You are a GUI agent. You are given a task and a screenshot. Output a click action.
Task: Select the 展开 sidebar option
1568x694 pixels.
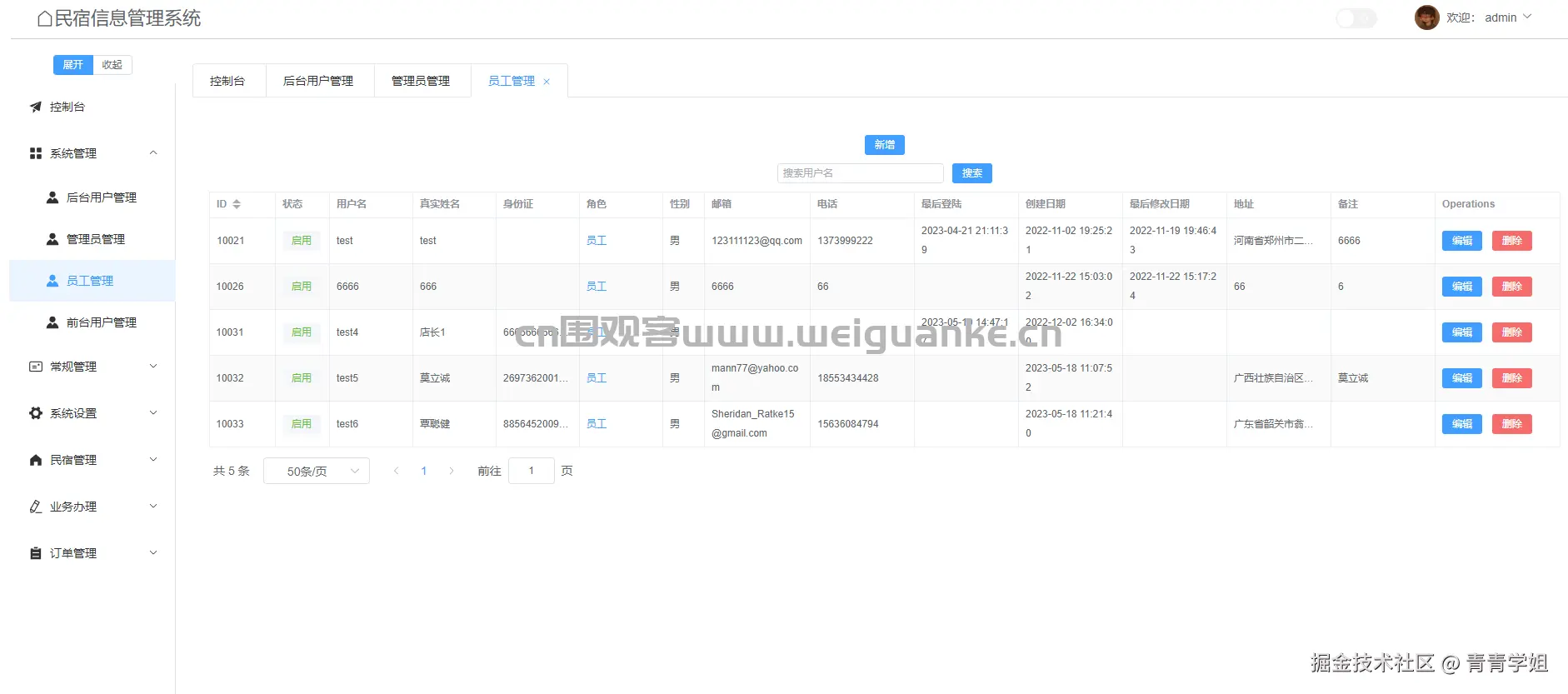pos(73,65)
